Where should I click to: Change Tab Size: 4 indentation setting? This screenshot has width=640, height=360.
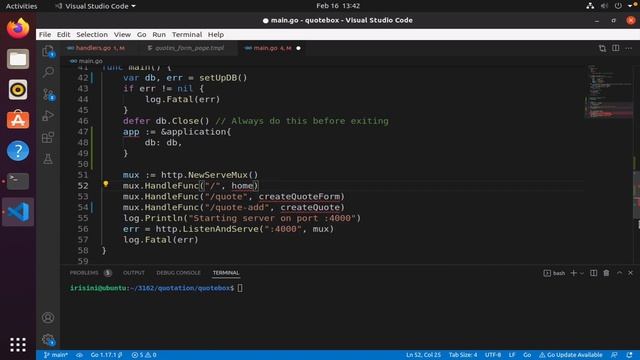click(463, 355)
